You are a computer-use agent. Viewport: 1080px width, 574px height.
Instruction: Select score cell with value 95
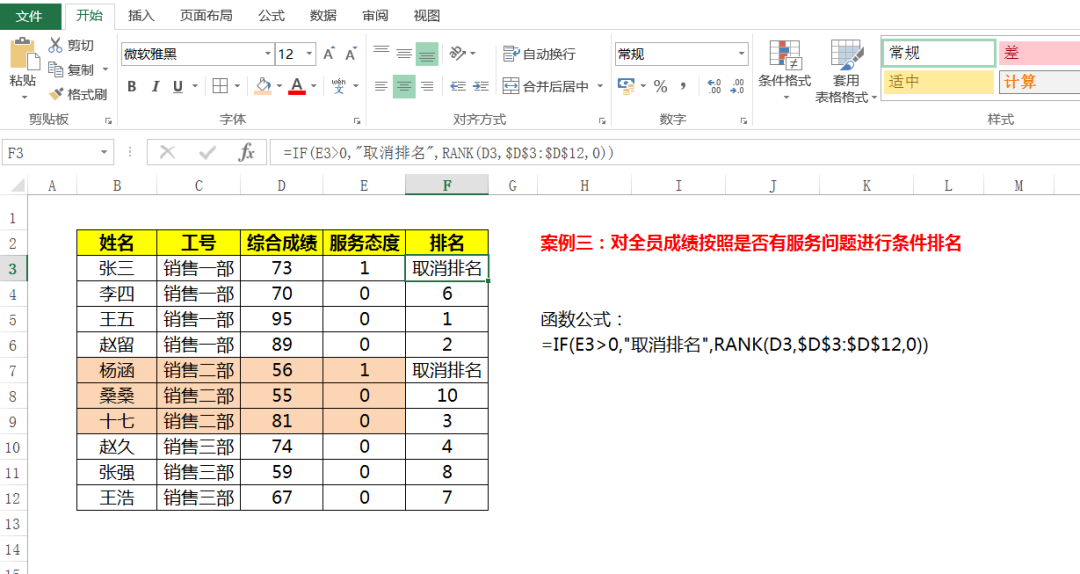coord(281,320)
